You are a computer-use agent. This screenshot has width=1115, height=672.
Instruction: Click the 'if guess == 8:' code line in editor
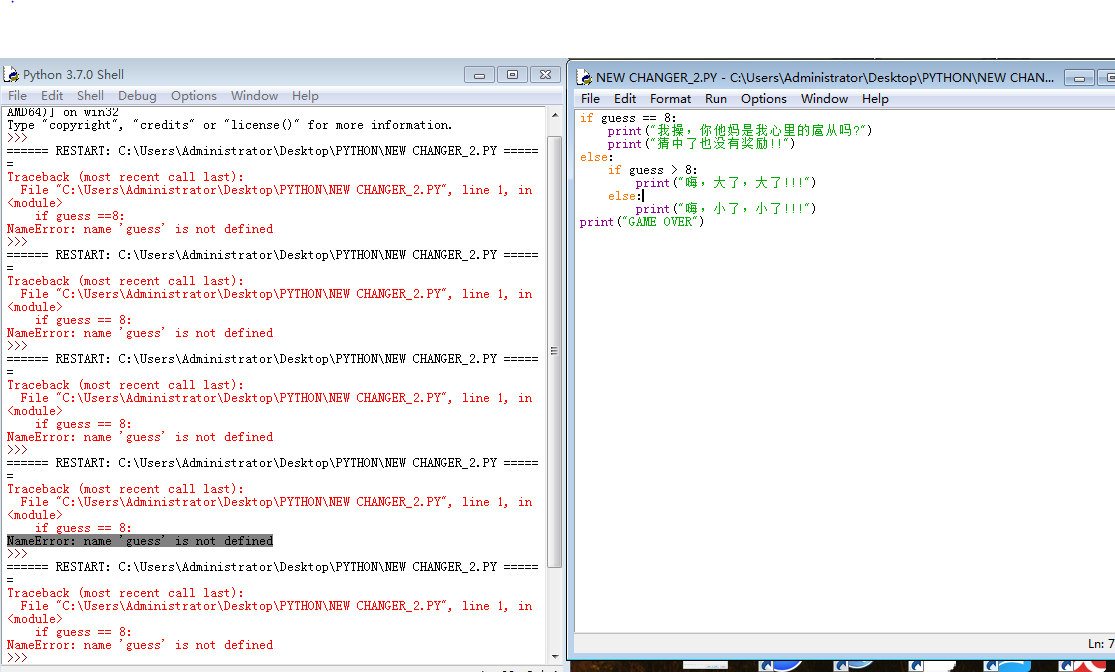(x=628, y=118)
